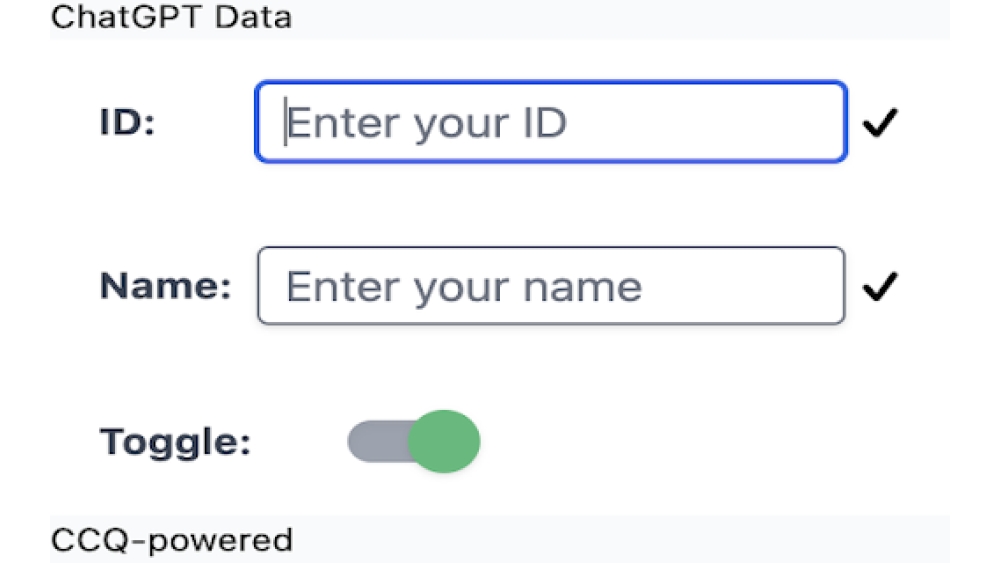Image resolution: width=1000 pixels, height=563 pixels.
Task: Click into the "Enter your name" text box
Action: tap(550, 286)
